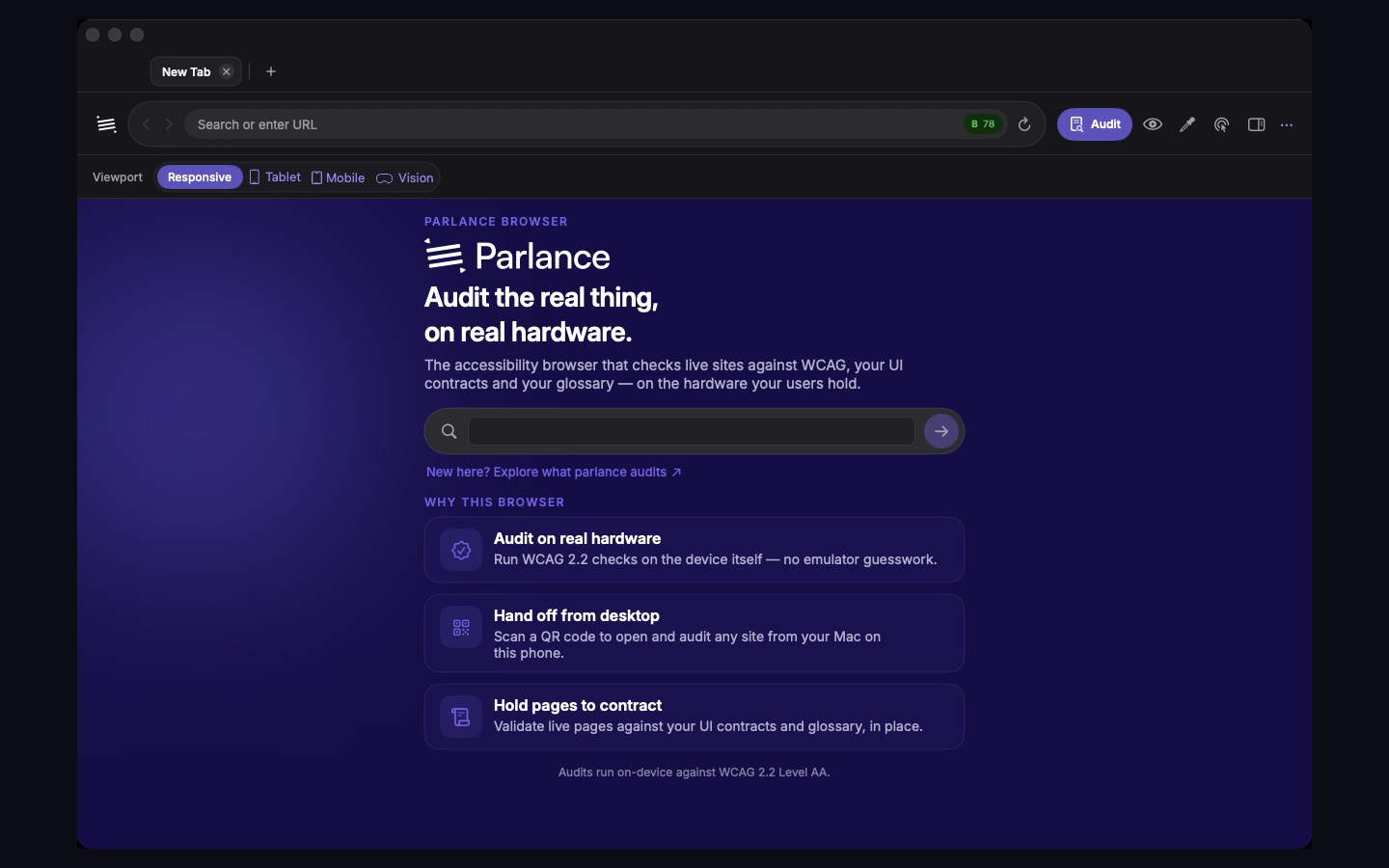Open the Explore what parlance audits link
The width and height of the screenshot is (1389, 868).
[554, 472]
